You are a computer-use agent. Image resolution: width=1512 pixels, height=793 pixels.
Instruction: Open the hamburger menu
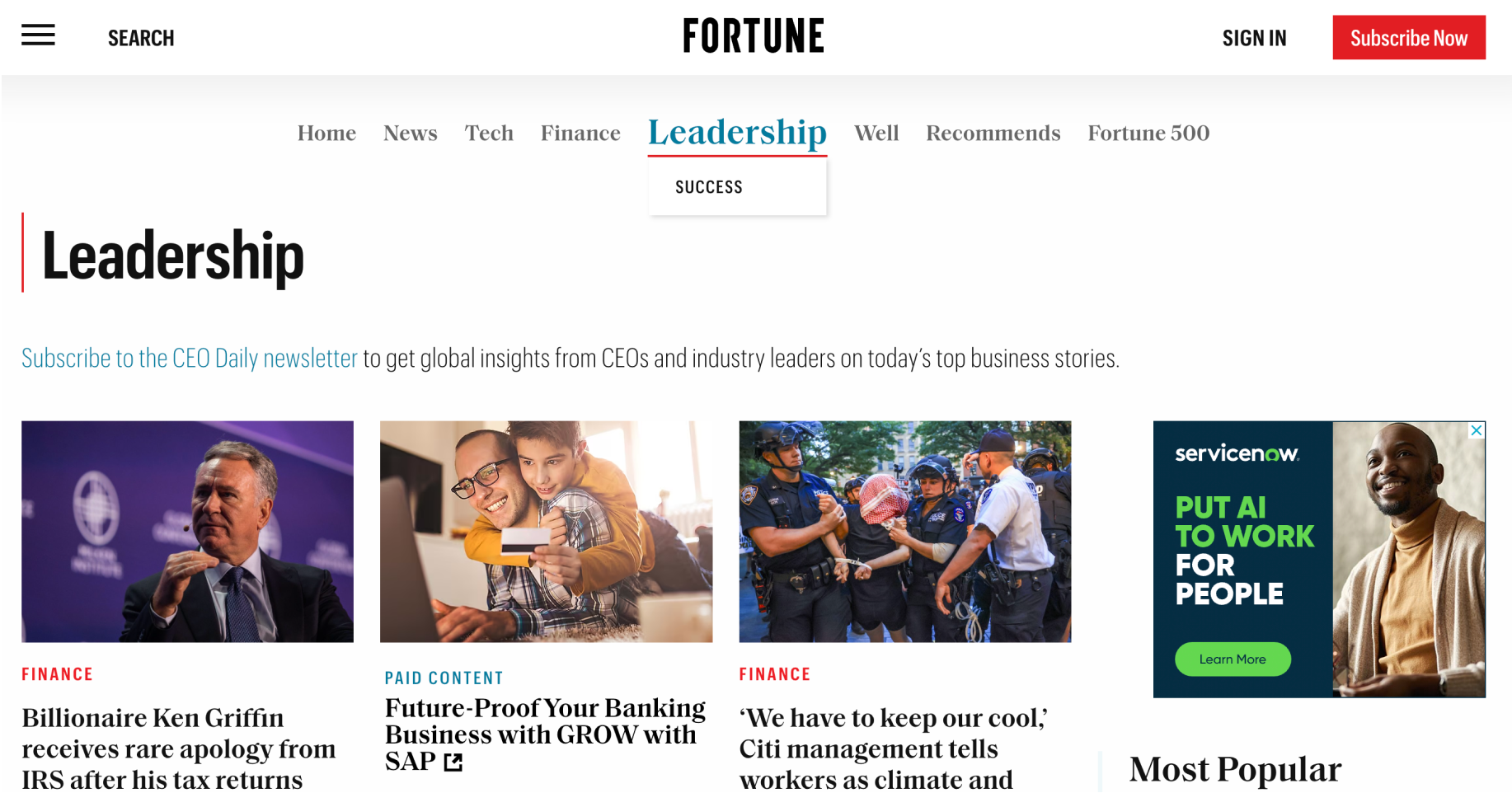point(38,35)
